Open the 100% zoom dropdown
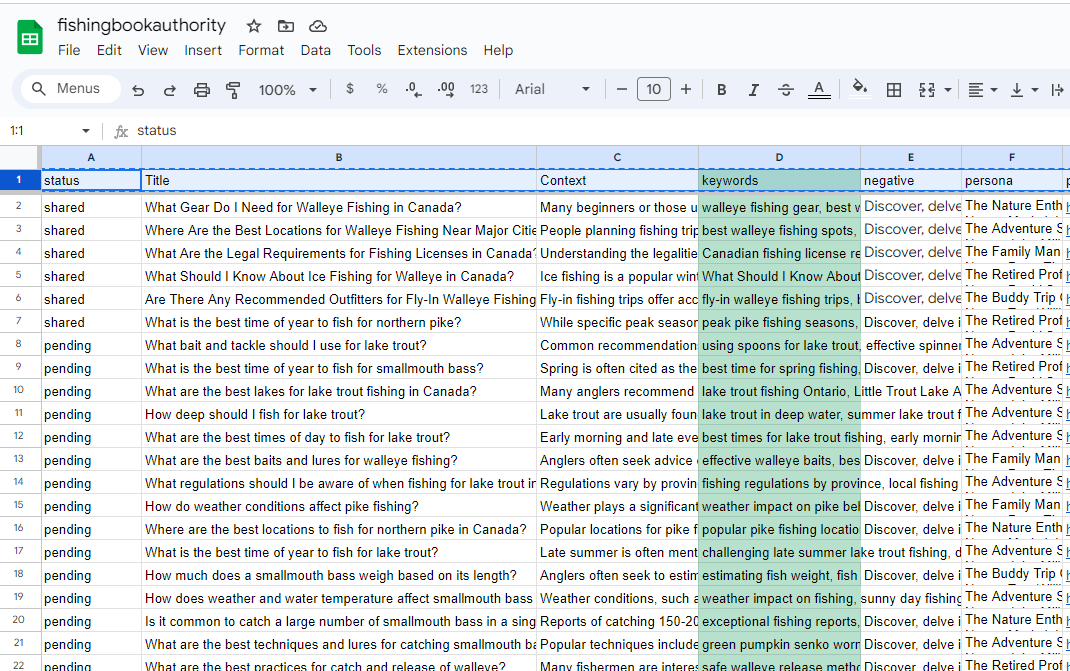The height and width of the screenshot is (671, 1070). 287,90
